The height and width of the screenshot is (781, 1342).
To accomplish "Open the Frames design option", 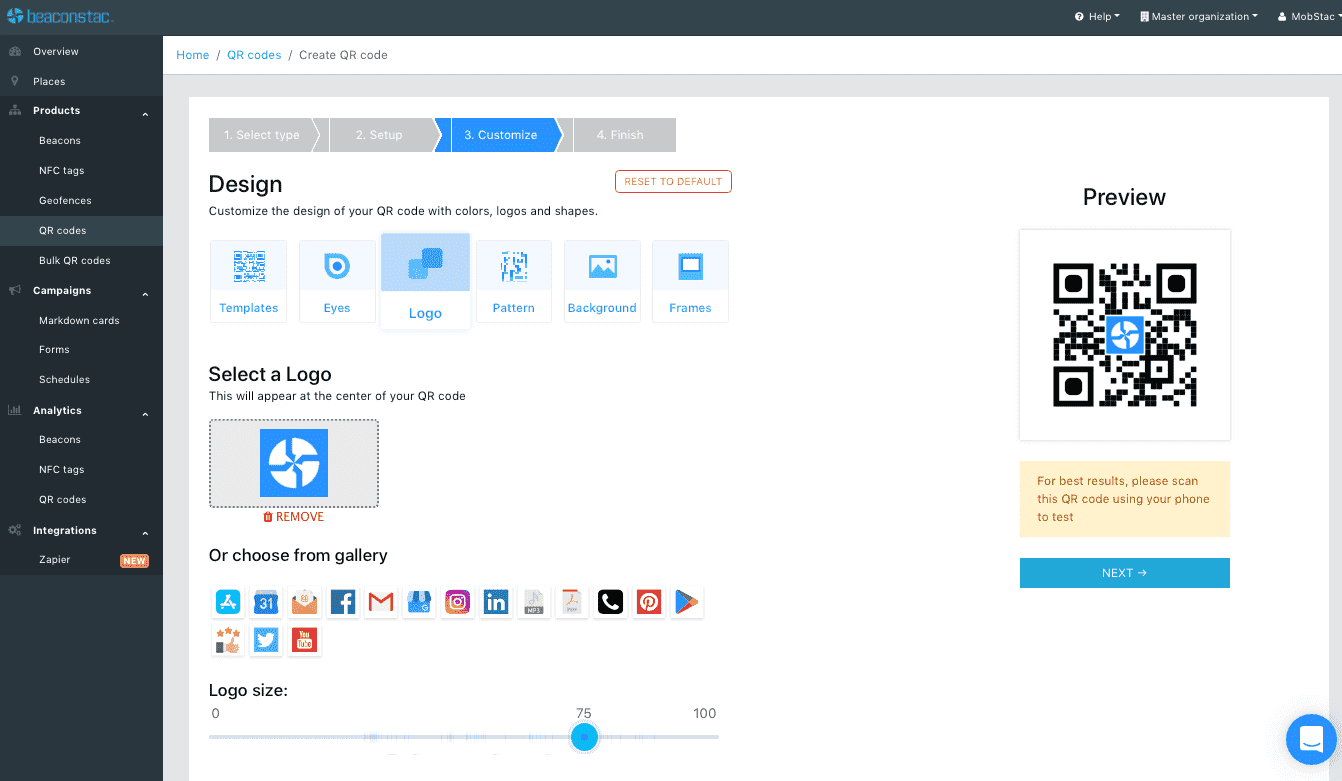I will click(x=690, y=281).
